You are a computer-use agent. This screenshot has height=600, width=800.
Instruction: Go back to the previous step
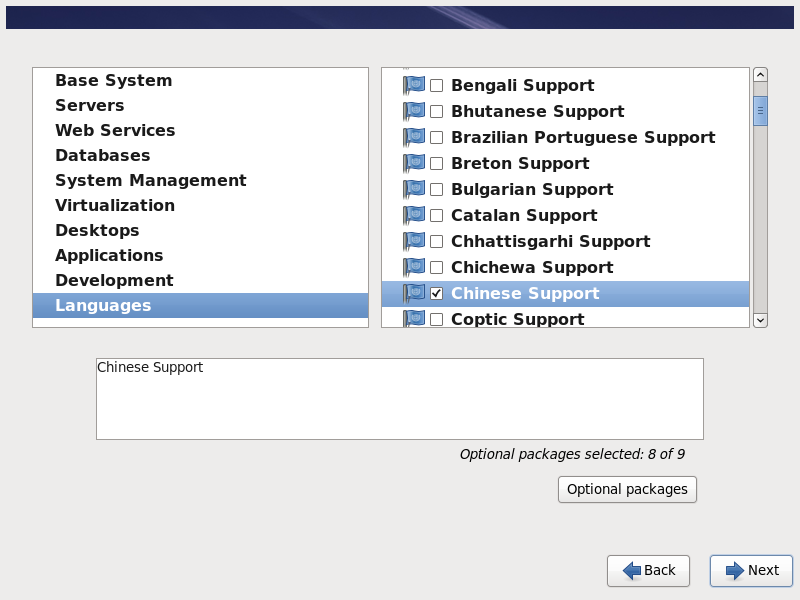[x=648, y=570]
